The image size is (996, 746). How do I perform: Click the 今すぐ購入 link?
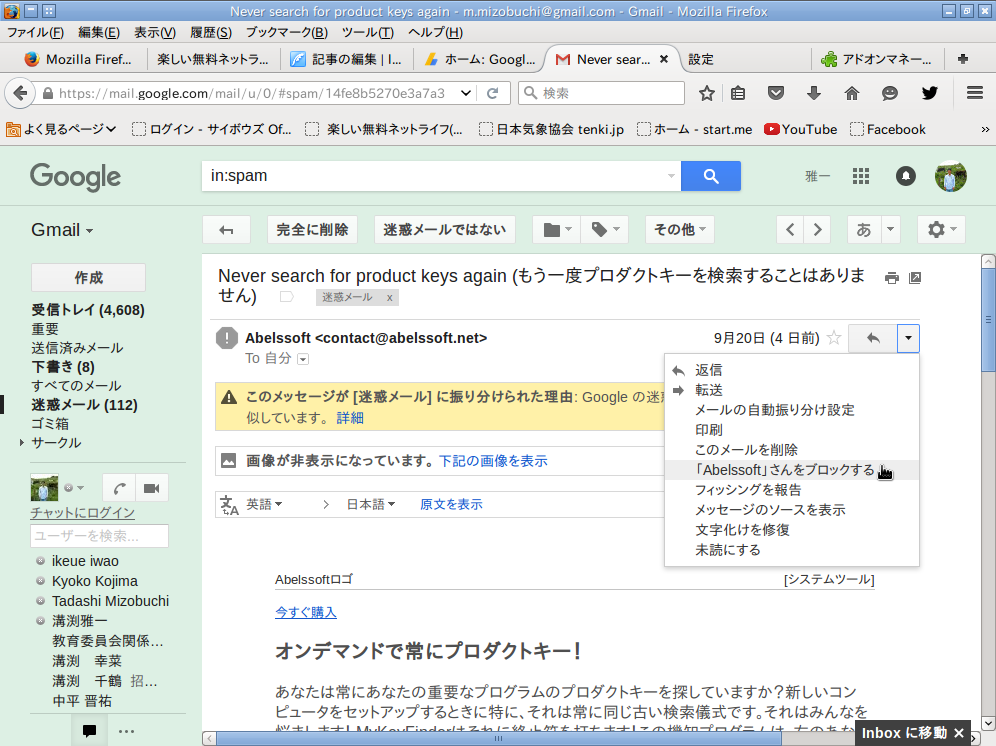tap(306, 613)
